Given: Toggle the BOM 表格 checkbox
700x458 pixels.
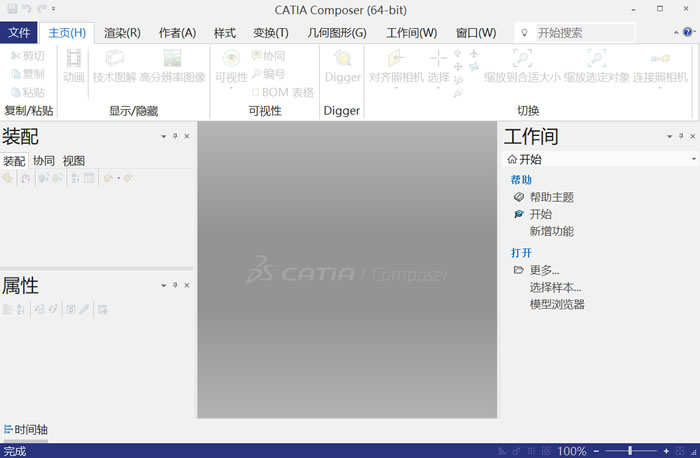Looking at the screenshot, I should (255, 93).
